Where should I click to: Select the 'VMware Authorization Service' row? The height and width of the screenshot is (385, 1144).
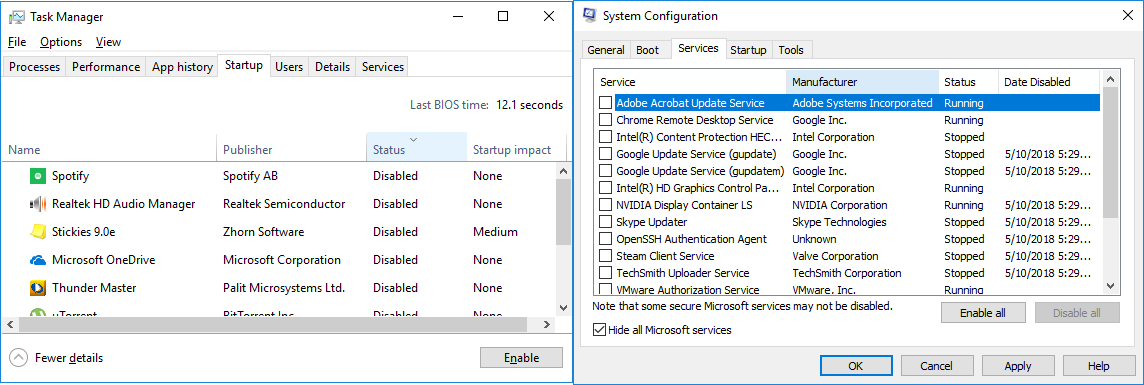tap(848, 290)
